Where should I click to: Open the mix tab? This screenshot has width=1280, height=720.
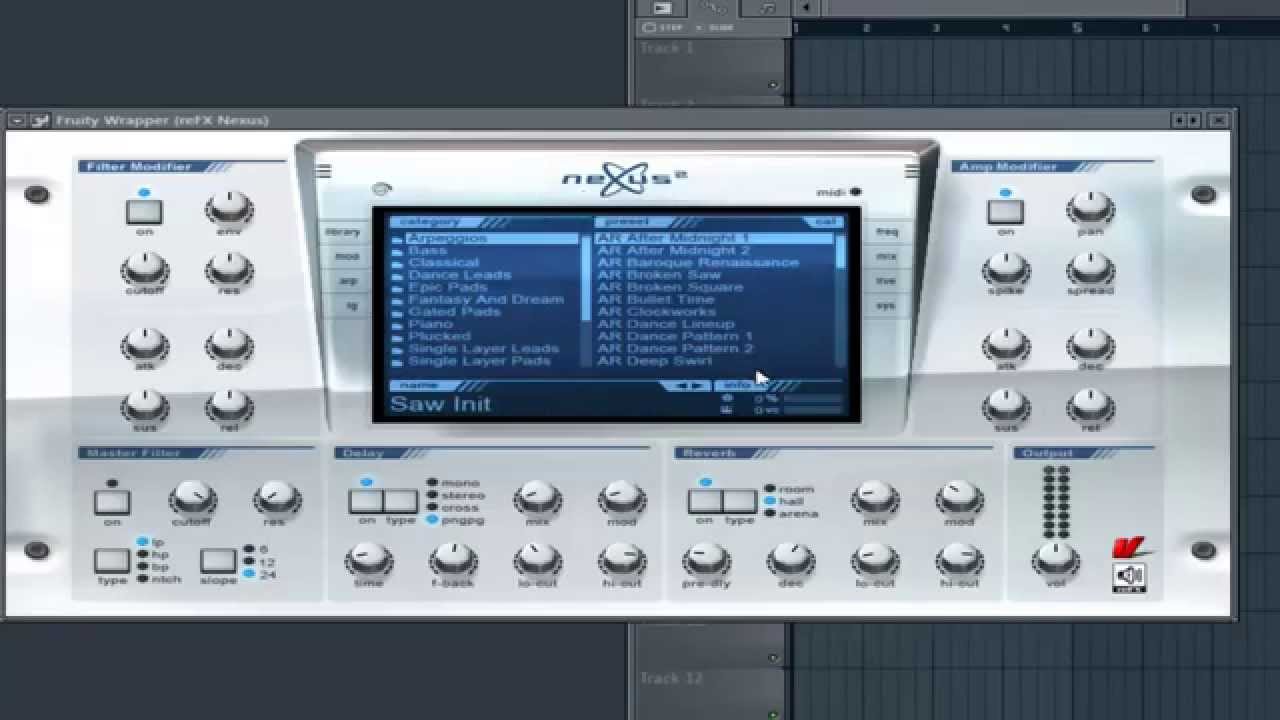click(x=888, y=257)
